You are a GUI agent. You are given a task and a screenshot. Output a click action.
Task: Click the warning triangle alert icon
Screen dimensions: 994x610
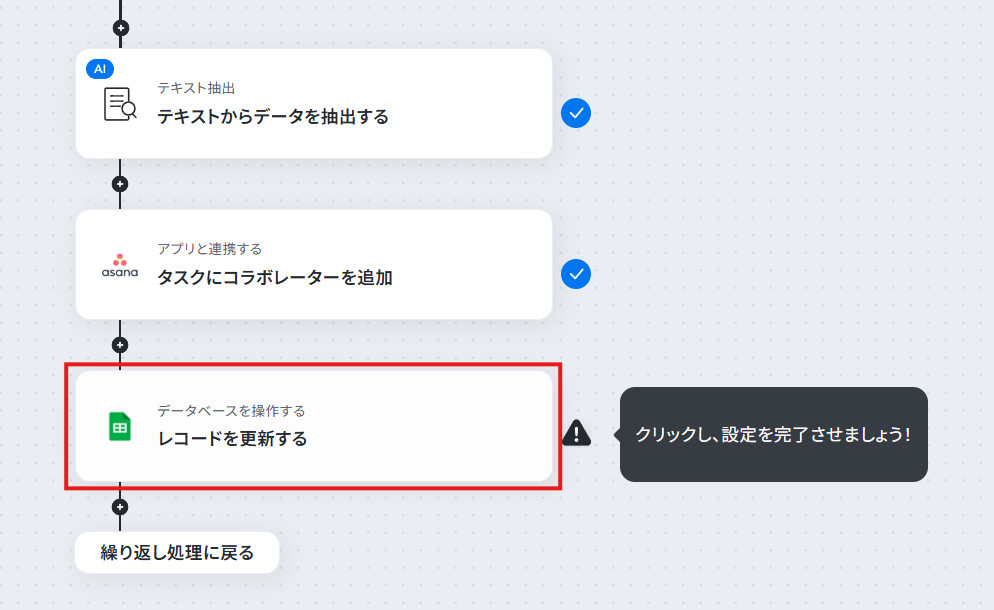[576, 433]
